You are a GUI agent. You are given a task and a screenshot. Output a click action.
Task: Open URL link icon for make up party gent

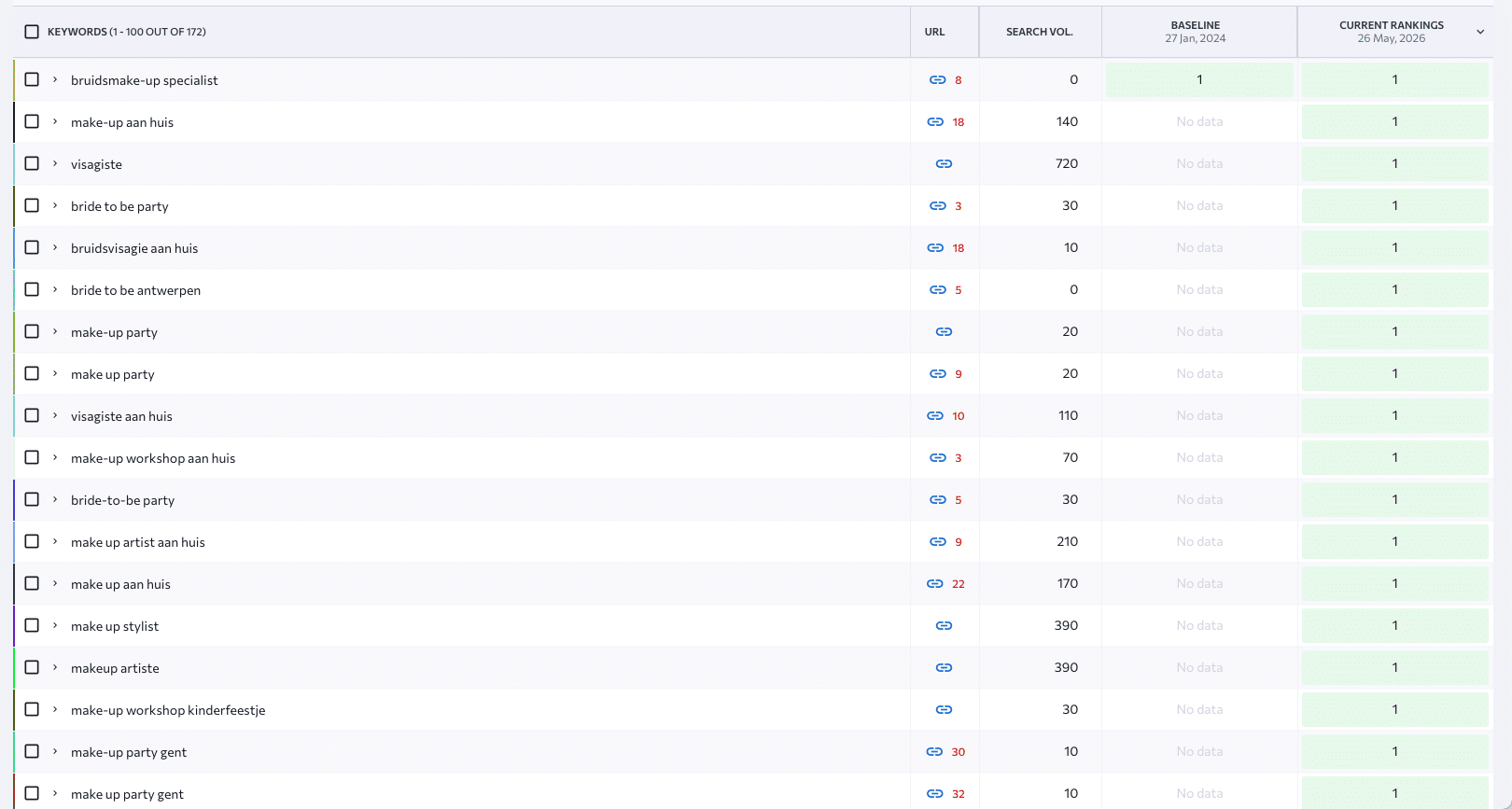pyautogui.click(x=934, y=794)
